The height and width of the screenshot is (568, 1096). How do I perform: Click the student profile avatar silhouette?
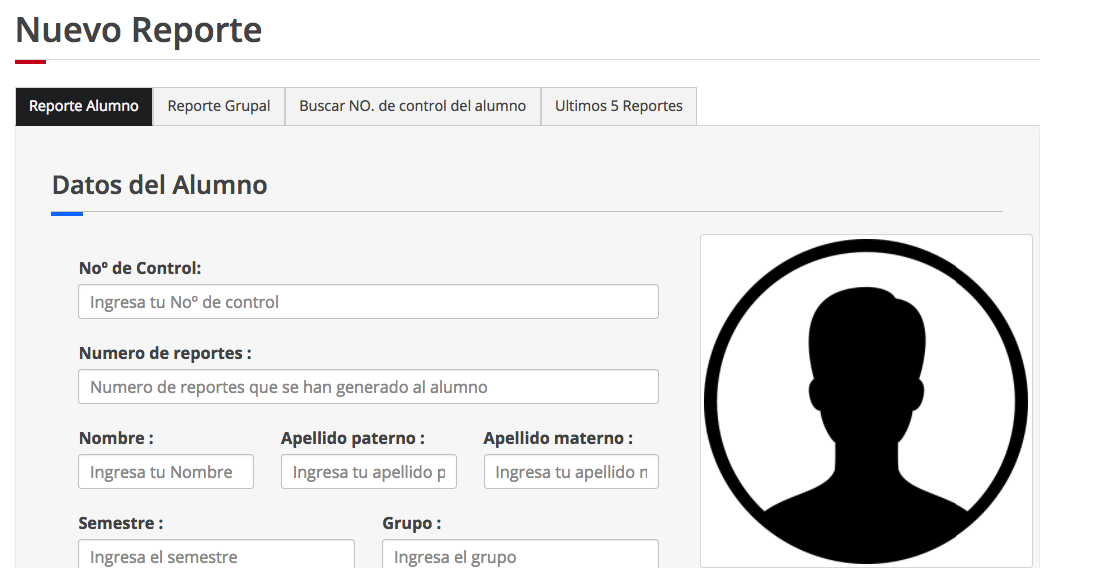coord(865,400)
